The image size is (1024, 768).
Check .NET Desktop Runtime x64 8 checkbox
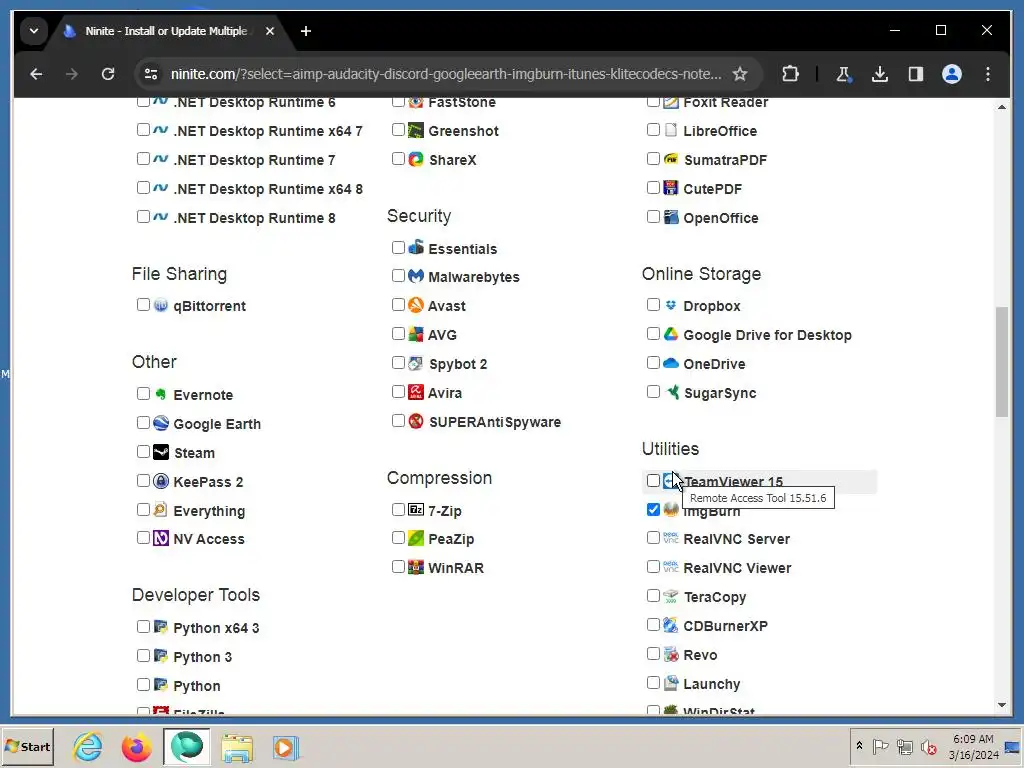[143, 187]
